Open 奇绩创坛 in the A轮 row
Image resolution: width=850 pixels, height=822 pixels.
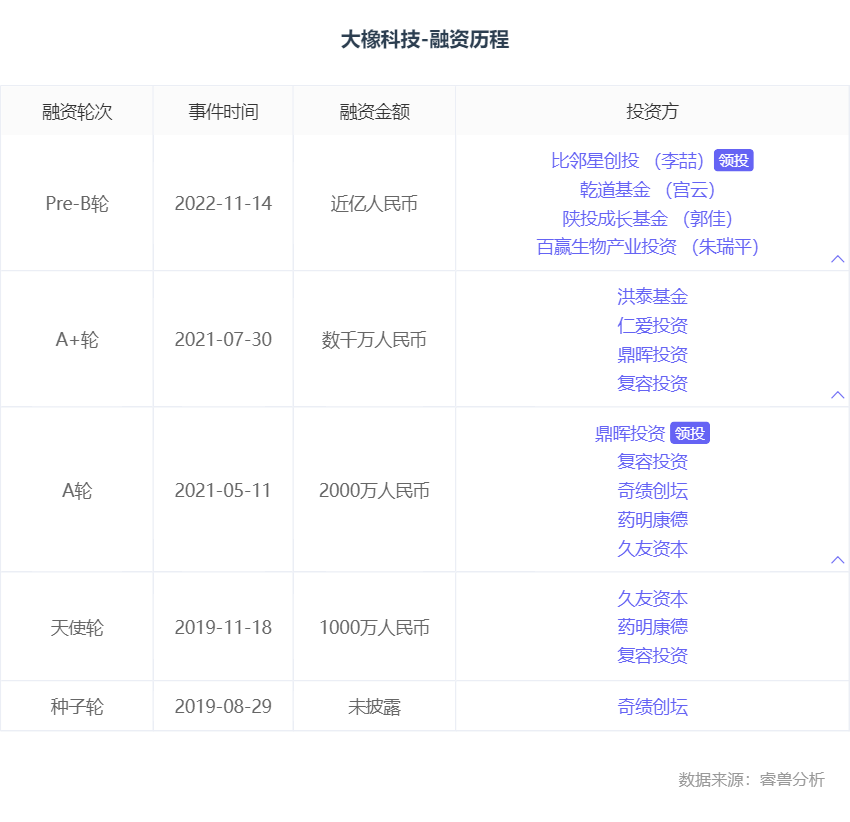[x=652, y=491]
